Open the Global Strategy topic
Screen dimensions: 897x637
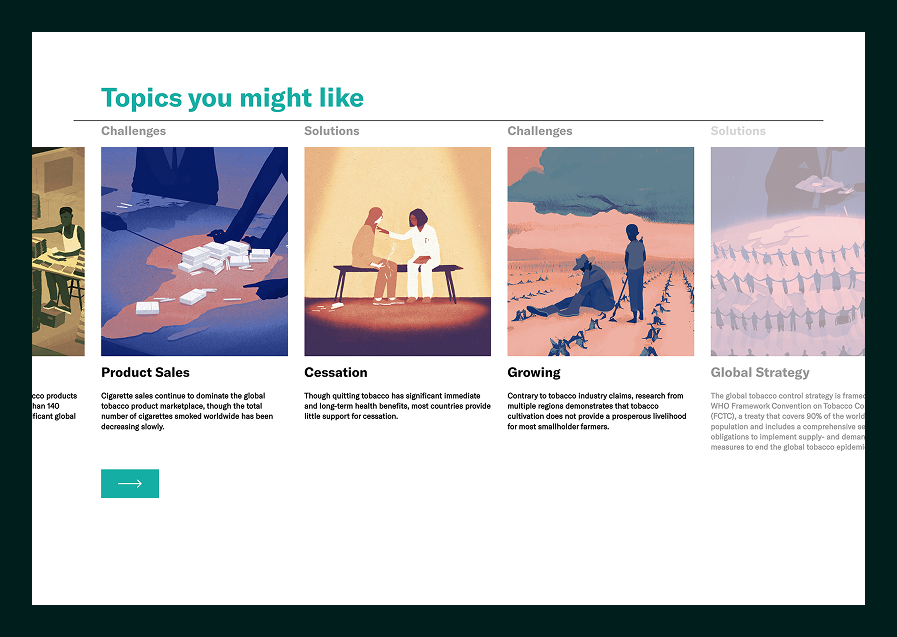760,372
